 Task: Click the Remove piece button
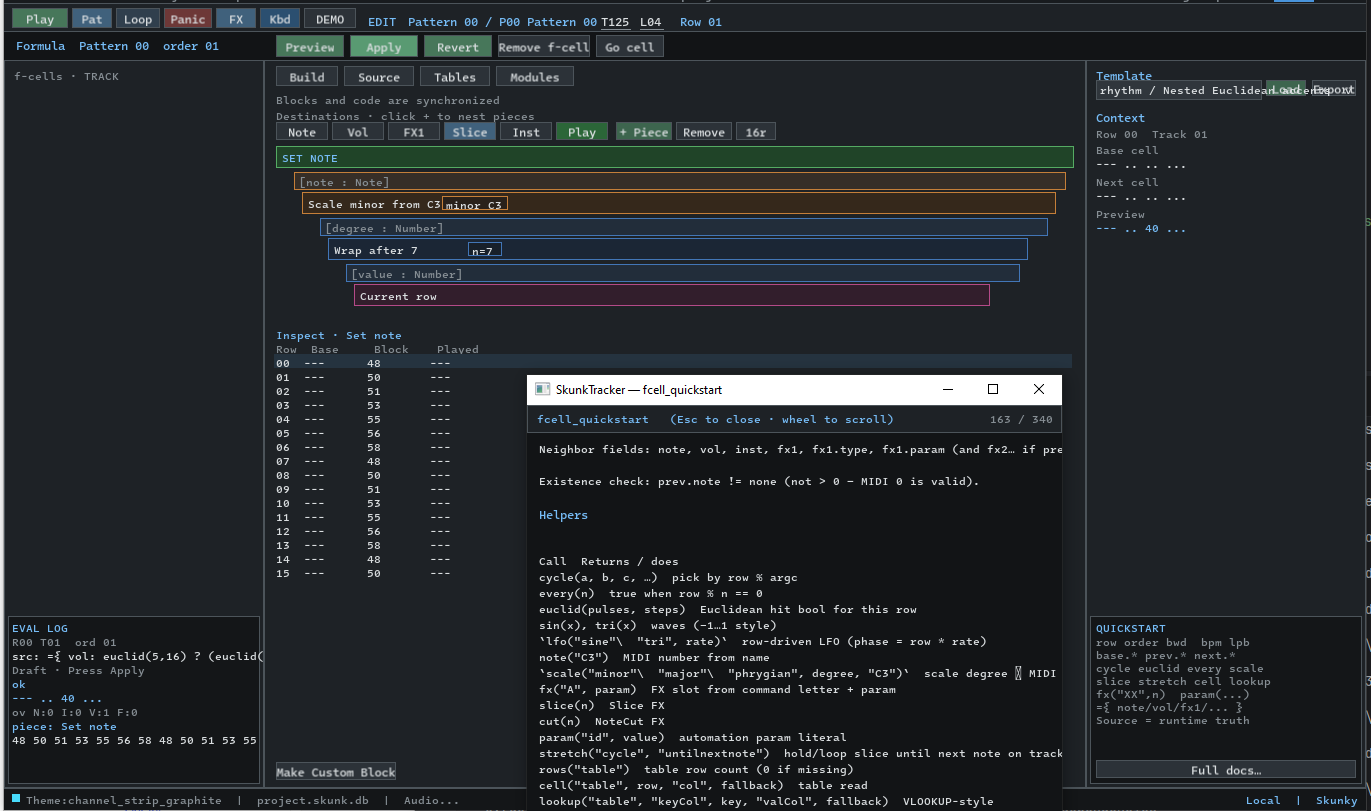704,132
